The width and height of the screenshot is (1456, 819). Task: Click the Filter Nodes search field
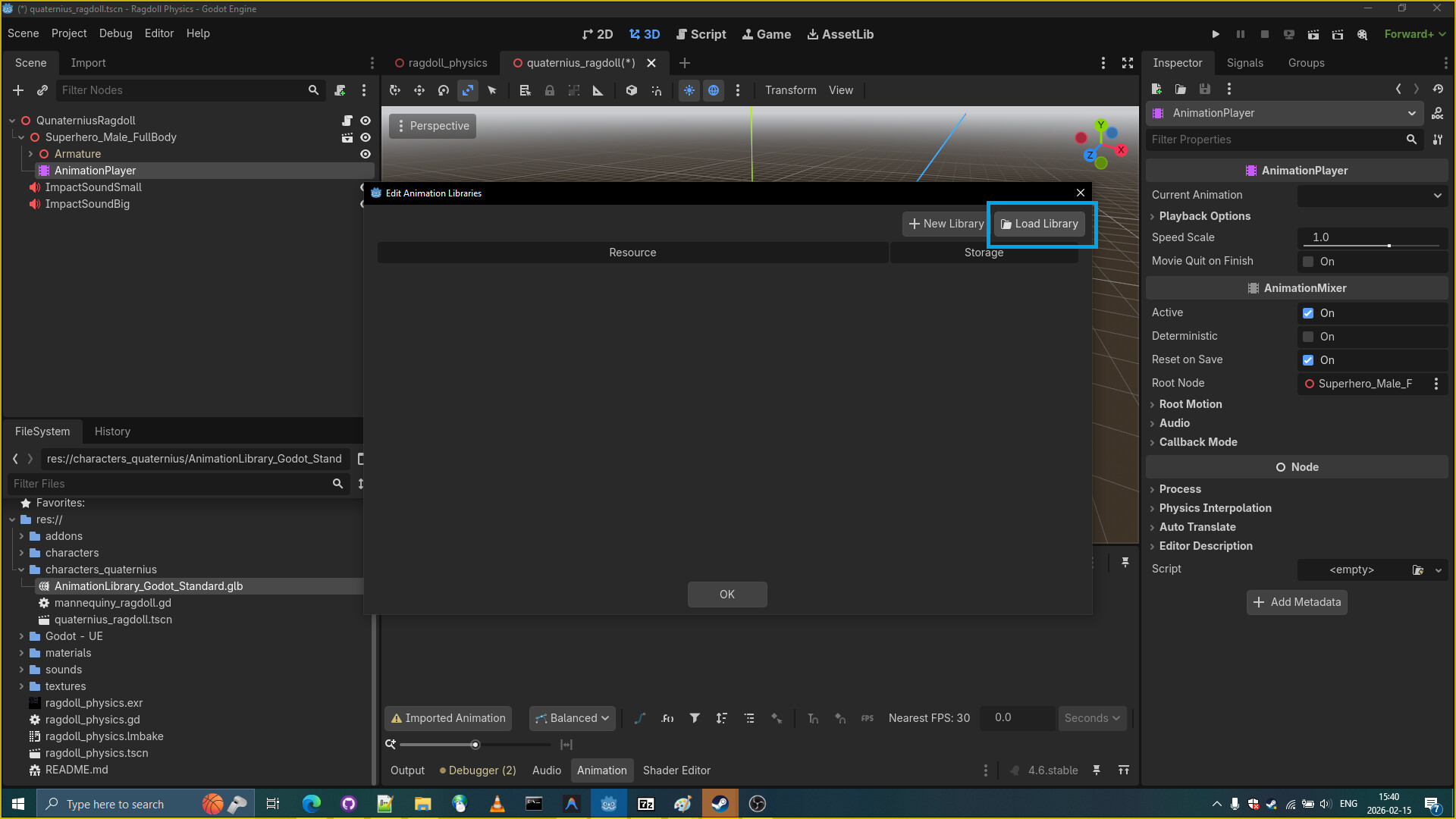(x=182, y=90)
